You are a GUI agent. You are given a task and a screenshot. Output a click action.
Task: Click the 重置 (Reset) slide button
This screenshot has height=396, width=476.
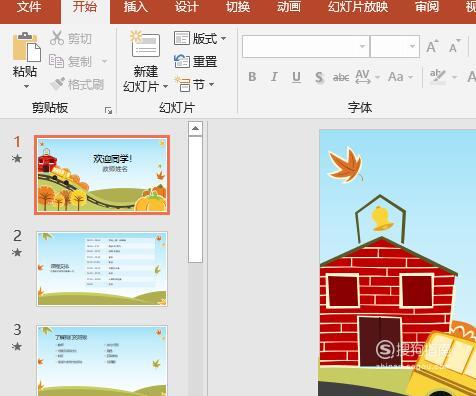196,62
